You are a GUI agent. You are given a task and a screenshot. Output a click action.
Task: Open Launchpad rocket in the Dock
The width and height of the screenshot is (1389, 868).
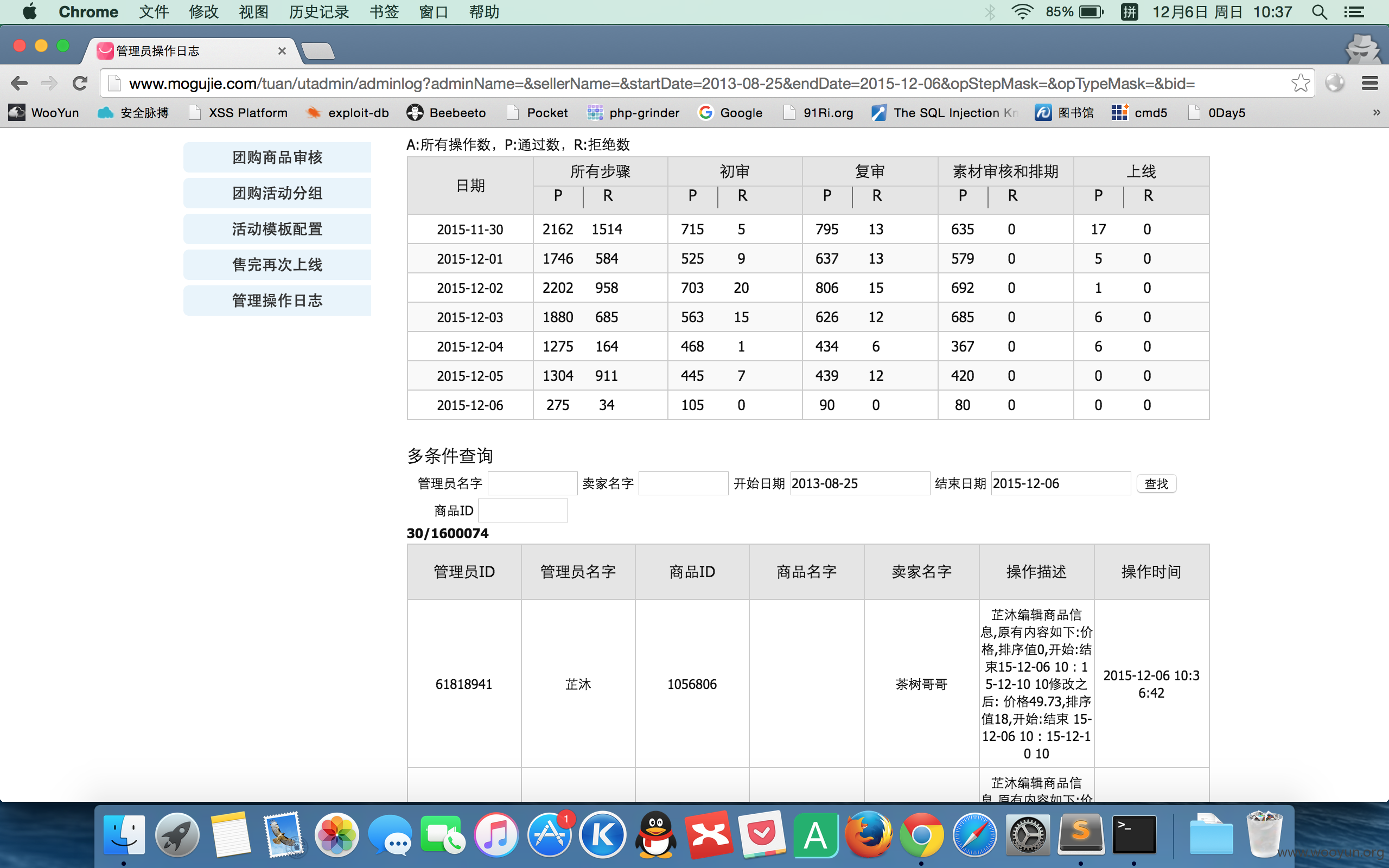(177, 834)
